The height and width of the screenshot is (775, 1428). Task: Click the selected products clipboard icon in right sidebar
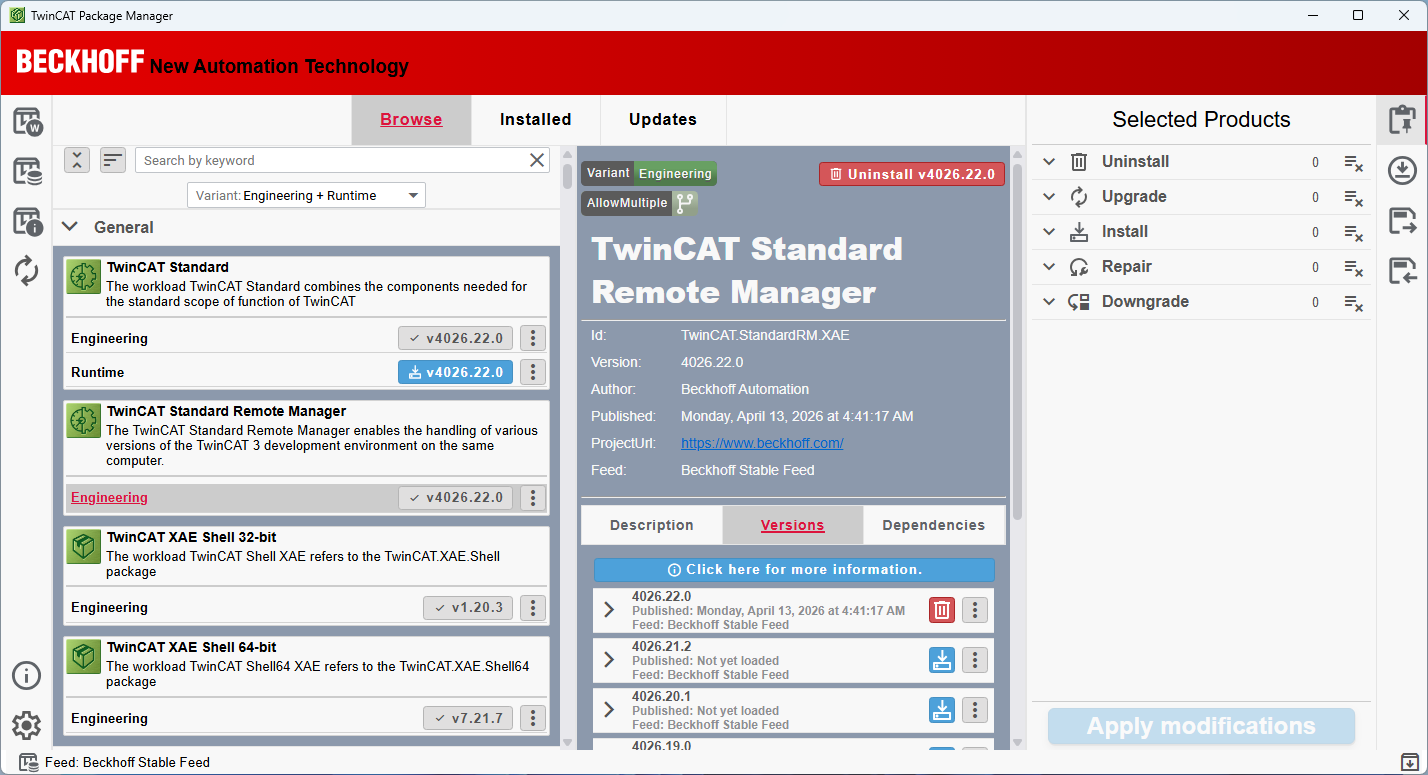pos(1402,120)
